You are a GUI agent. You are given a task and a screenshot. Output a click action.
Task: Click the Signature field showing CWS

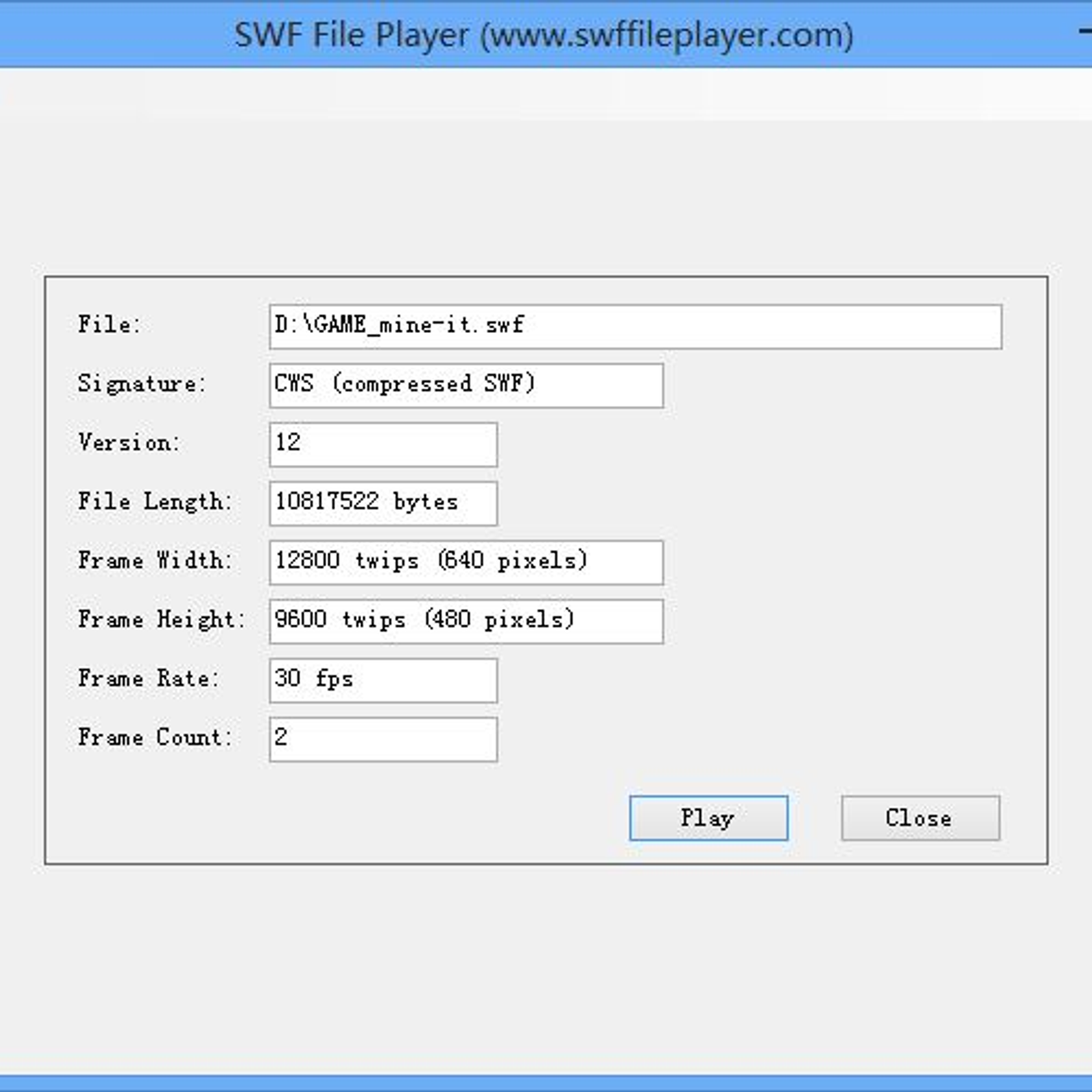point(466,386)
